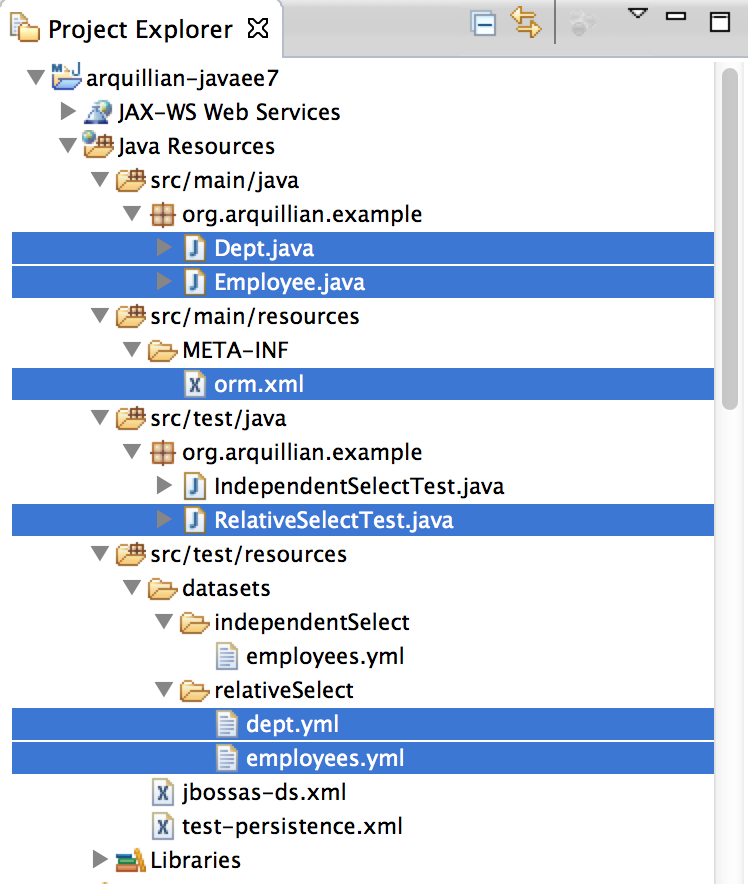Click package icon of org.arquillian.example in src/main/java
748x884 pixels.
162,215
